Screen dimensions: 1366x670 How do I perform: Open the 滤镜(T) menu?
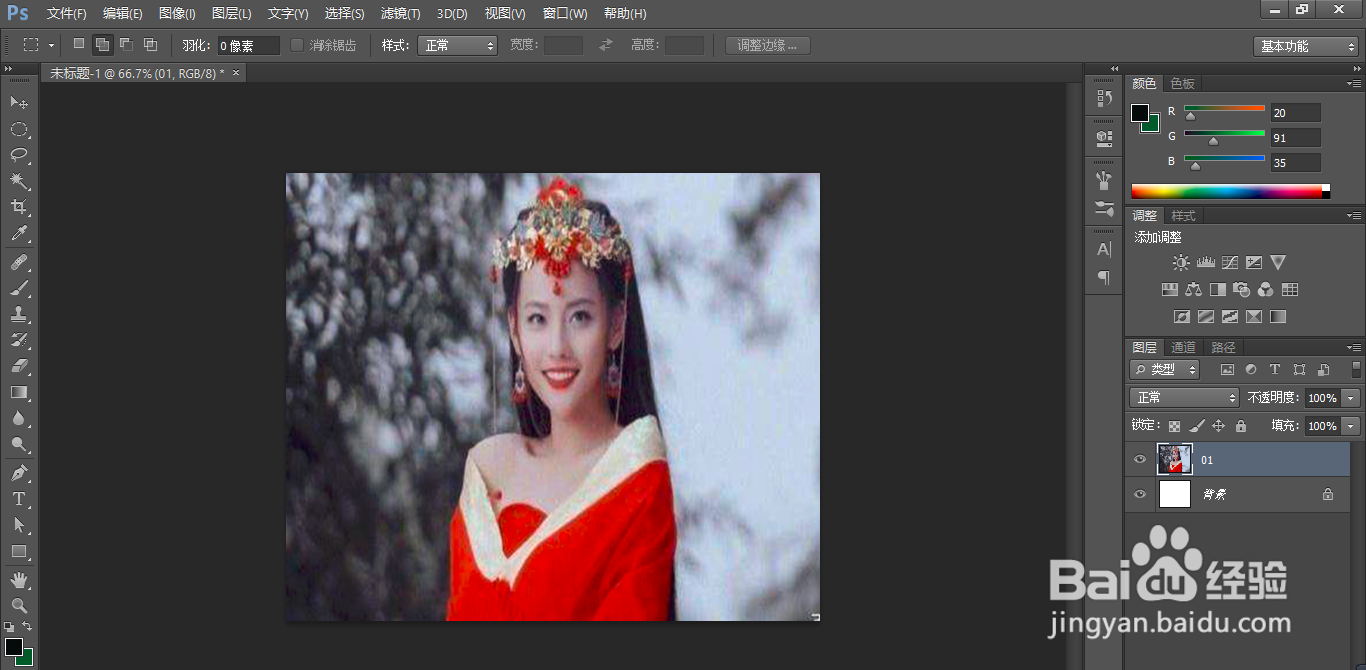(401, 14)
